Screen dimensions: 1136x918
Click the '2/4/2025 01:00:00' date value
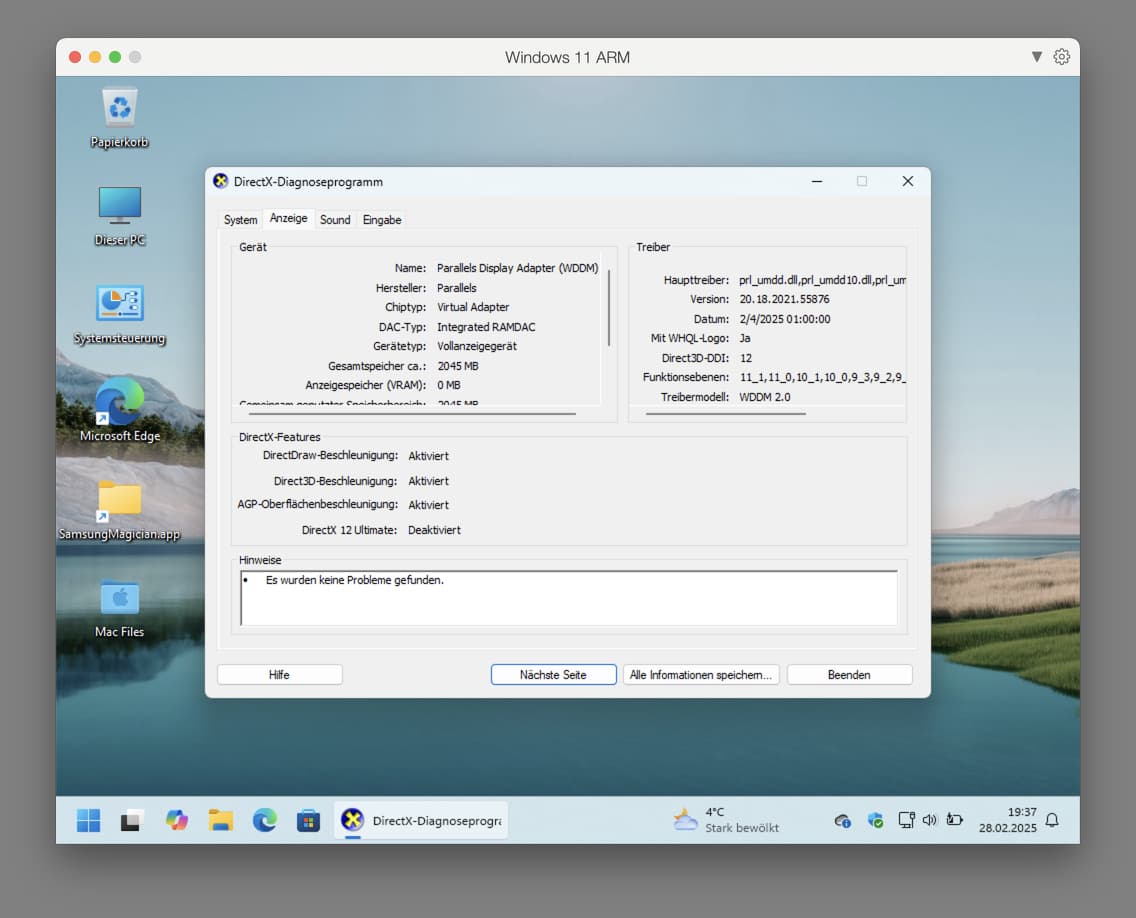click(x=785, y=319)
